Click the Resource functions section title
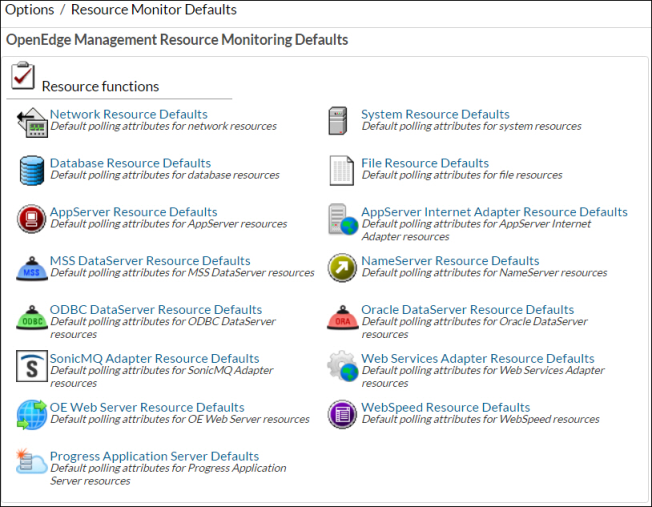 tap(100, 87)
